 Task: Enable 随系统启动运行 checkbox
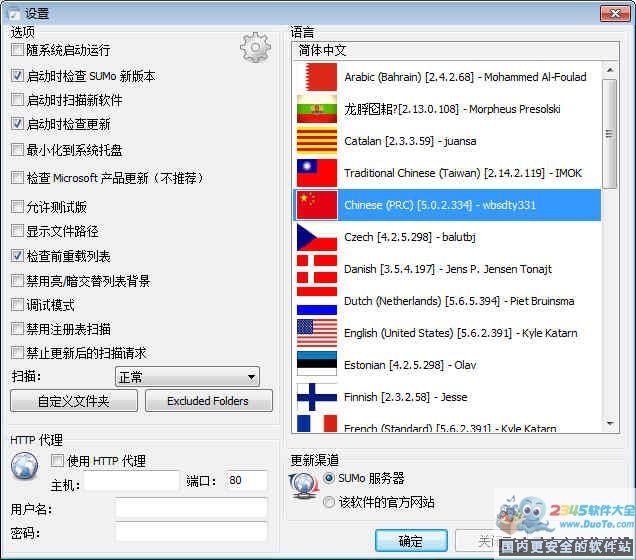tap(17, 50)
